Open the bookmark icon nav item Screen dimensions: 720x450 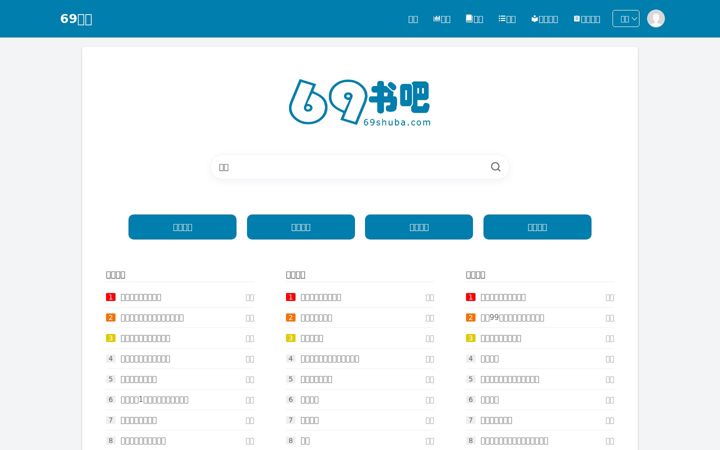click(x=587, y=19)
